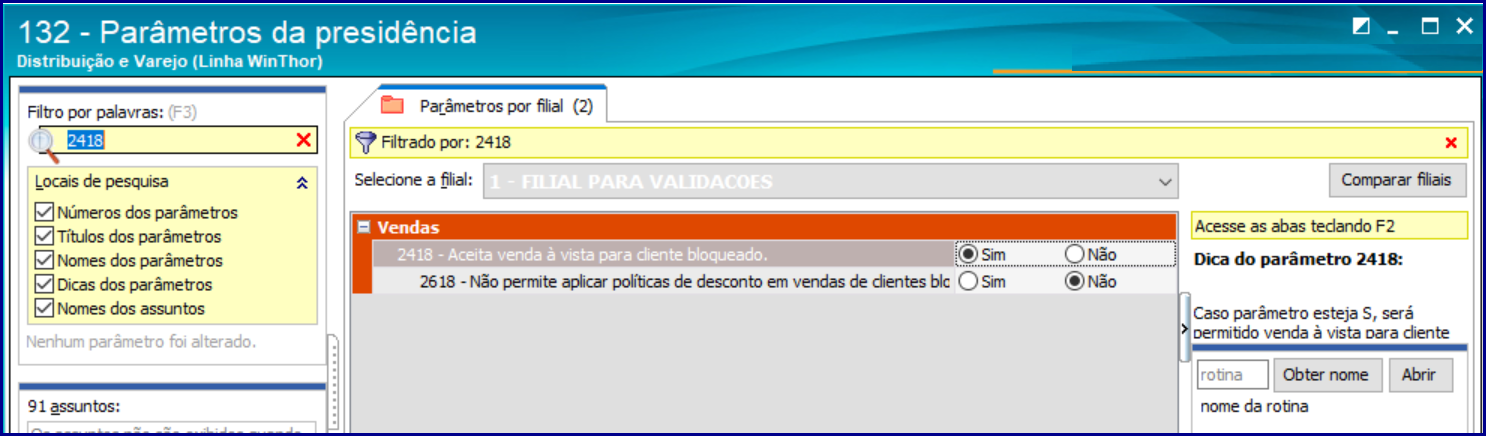Click the 'Acesse as abas teclando F2' hint
Image resolution: width=1486 pixels, height=436 pixels.
coord(1329,226)
